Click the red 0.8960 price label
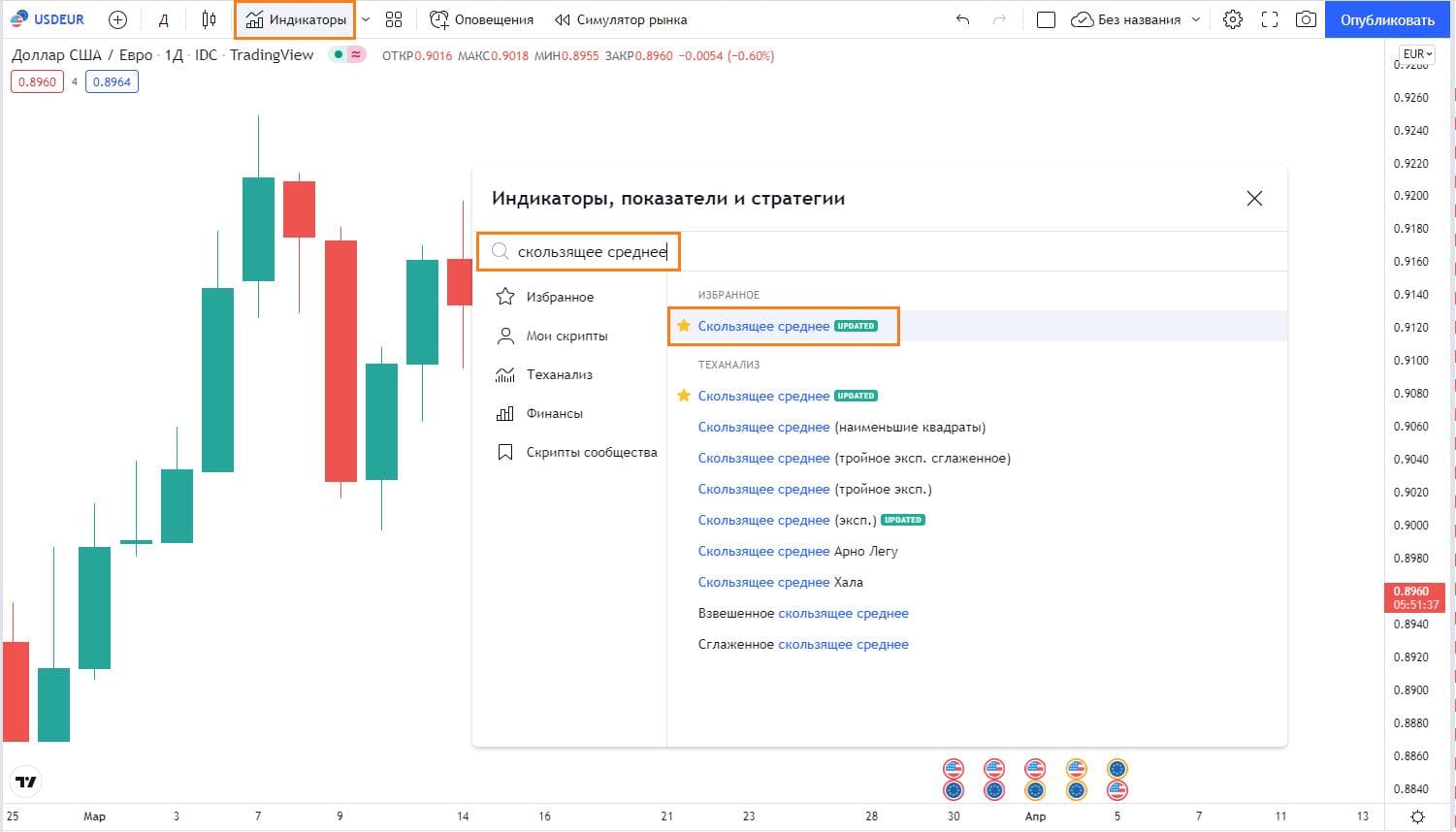 point(37,82)
